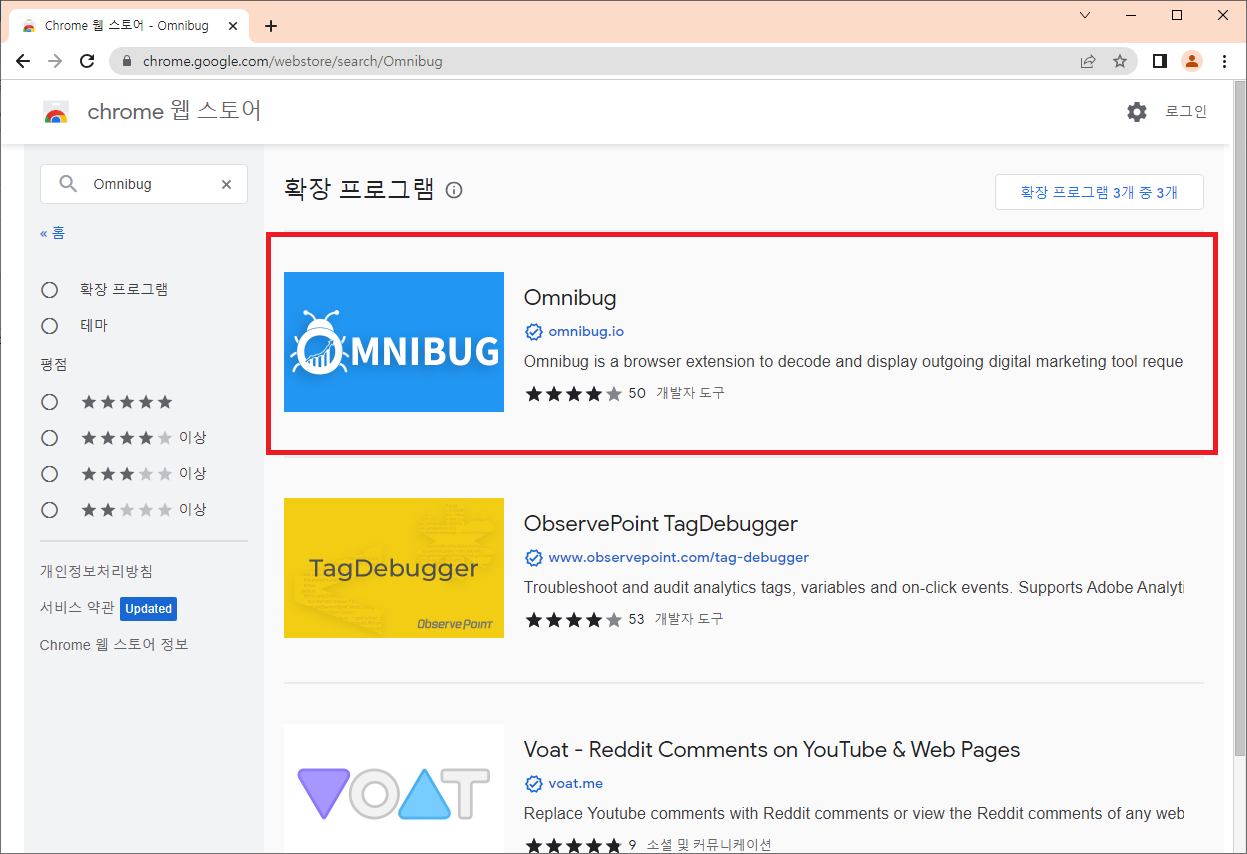The height and width of the screenshot is (854, 1247).
Task: Open the Chrome three-dot menu
Action: tap(1224, 61)
